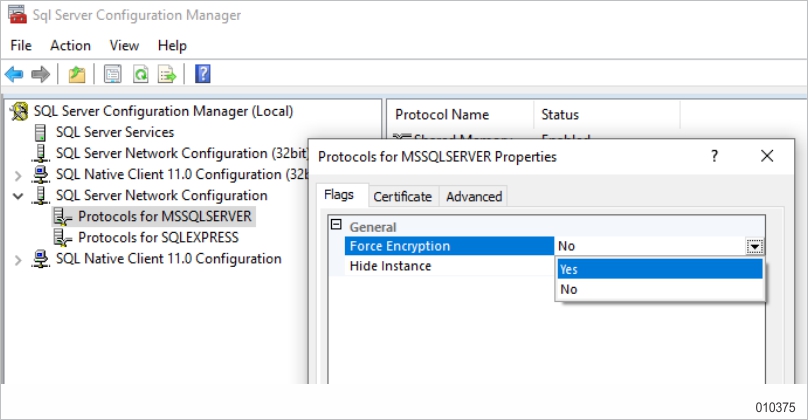
Task: Open the Properties toolbar icon
Action: [x=112, y=74]
